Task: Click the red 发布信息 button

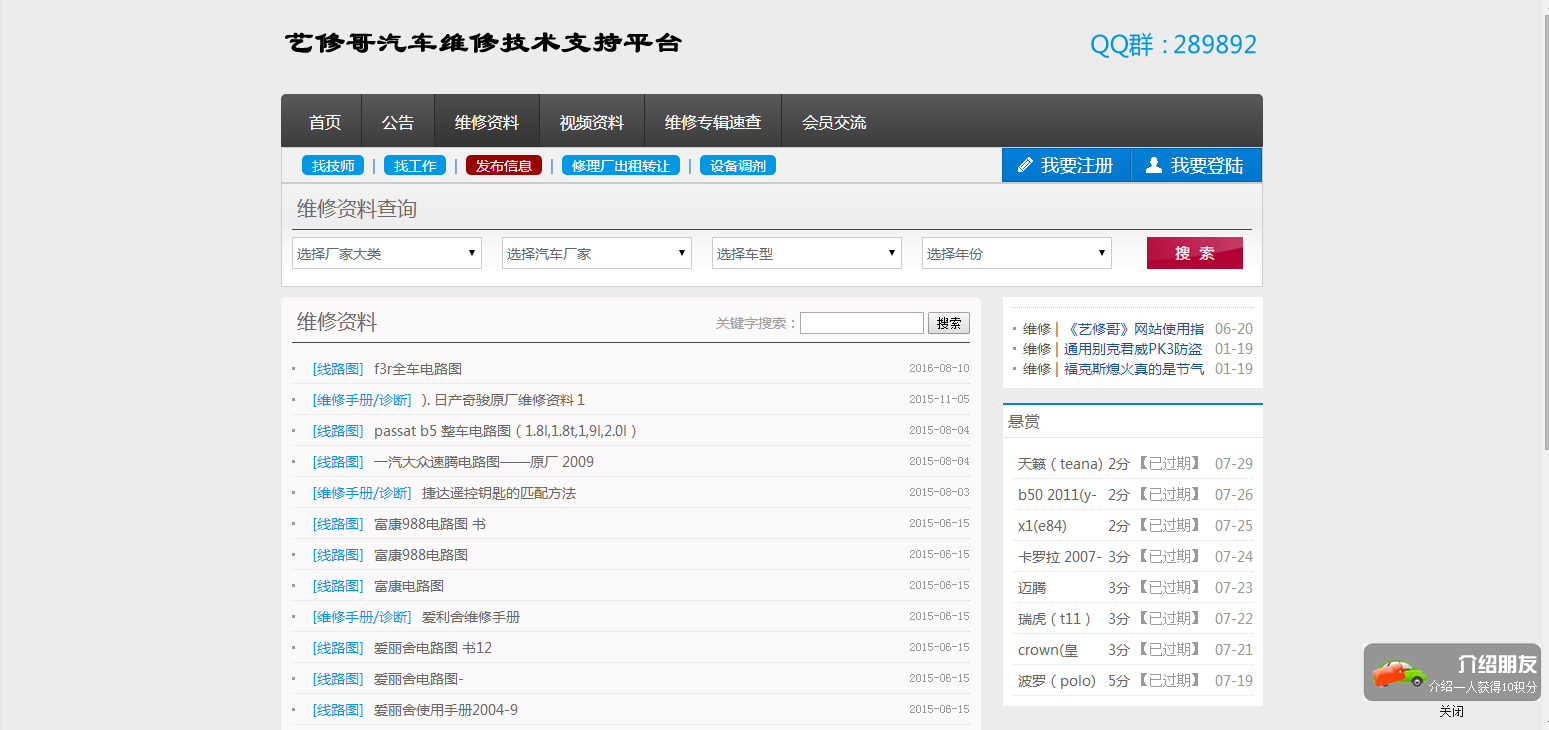Action: (x=504, y=166)
